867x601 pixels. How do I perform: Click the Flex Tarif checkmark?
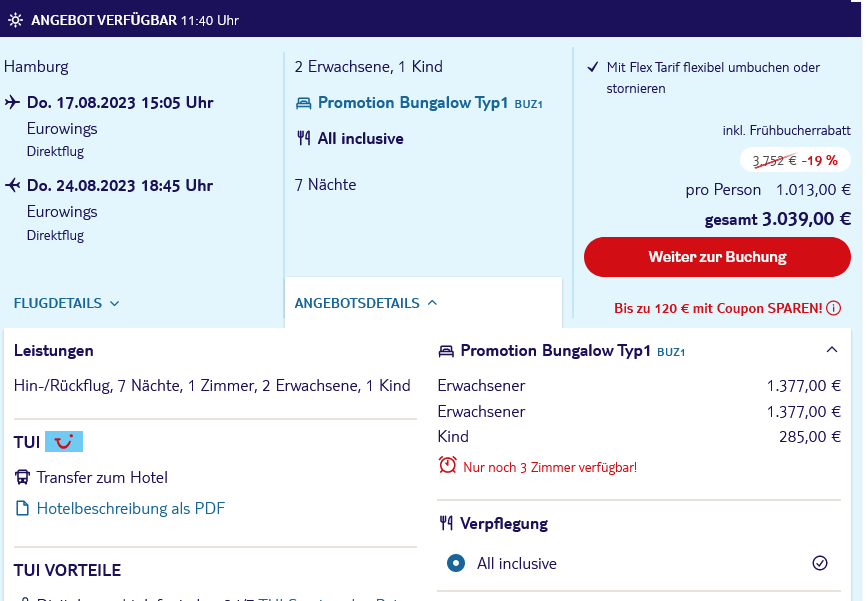[593, 67]
